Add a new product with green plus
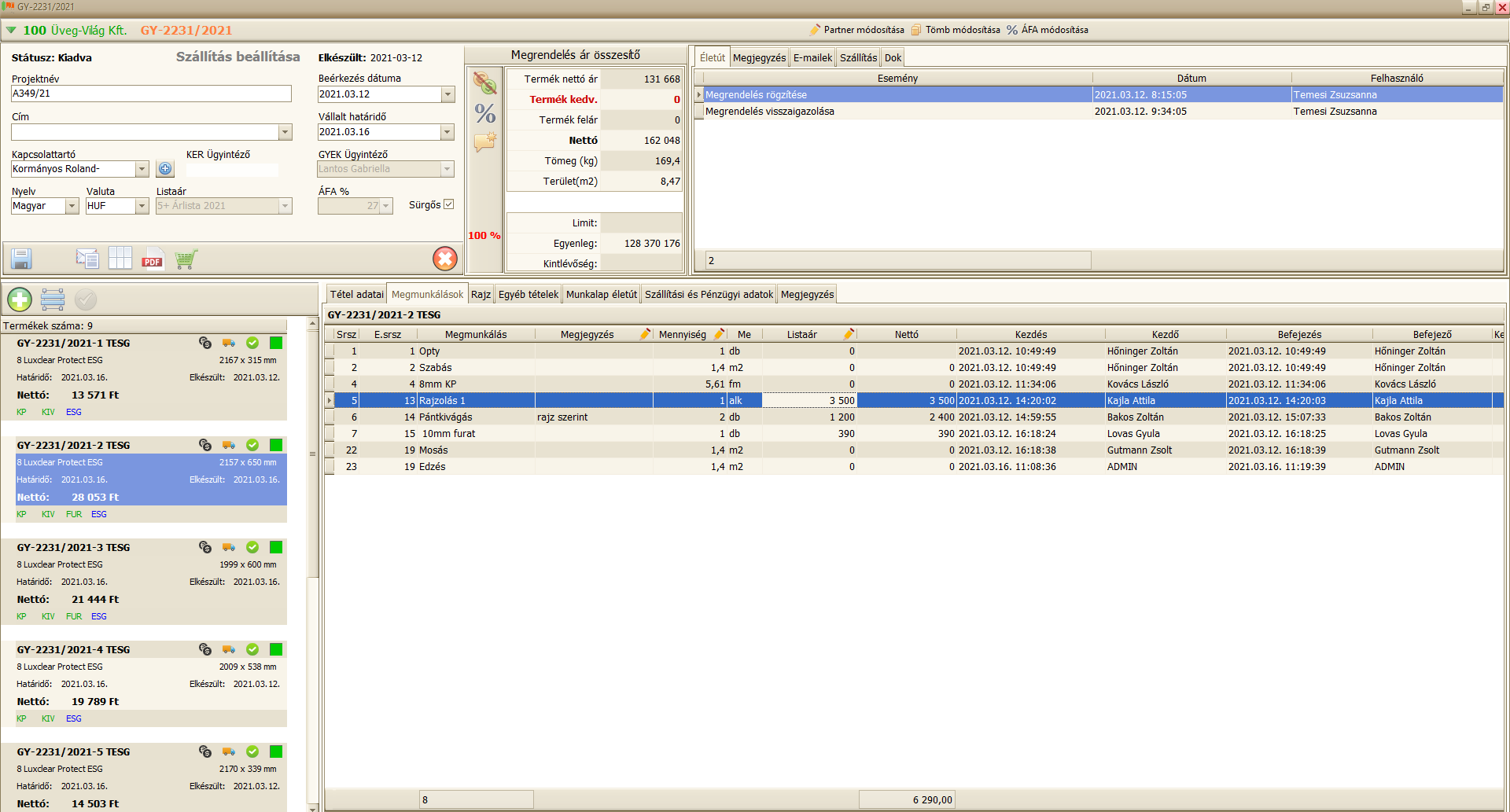1510x812 pixels. pos(20,299)
